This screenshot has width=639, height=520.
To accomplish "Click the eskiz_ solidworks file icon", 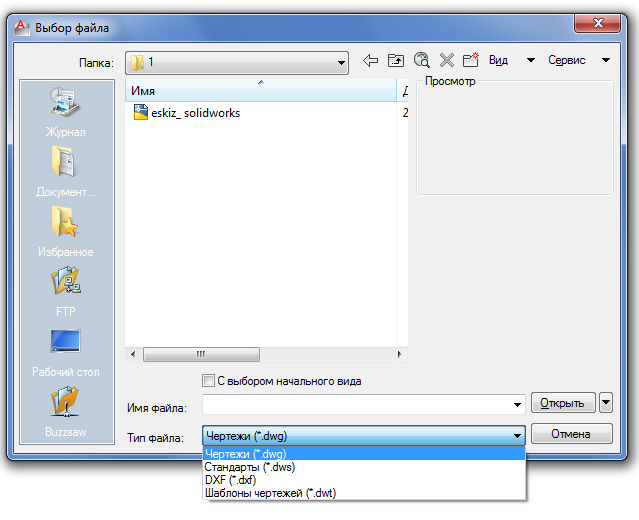I will 141,112.
